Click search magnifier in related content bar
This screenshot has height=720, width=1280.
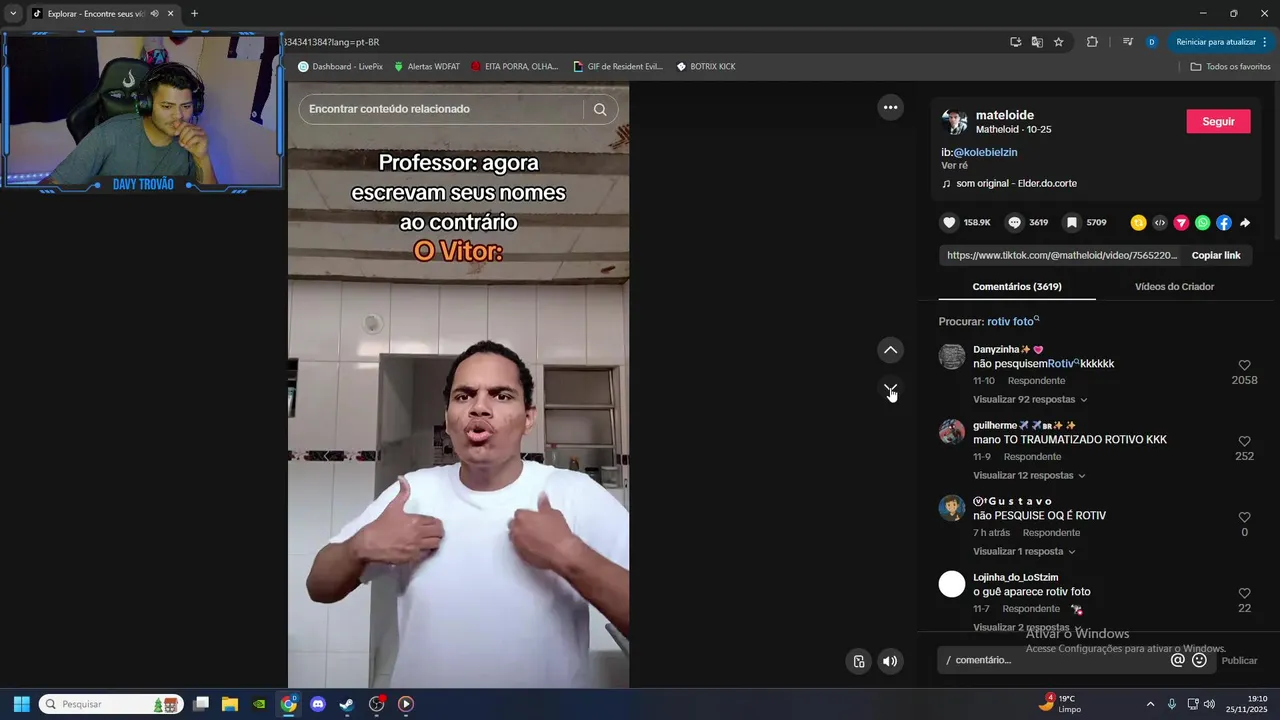pyautogui.click(x=600, y=109)
